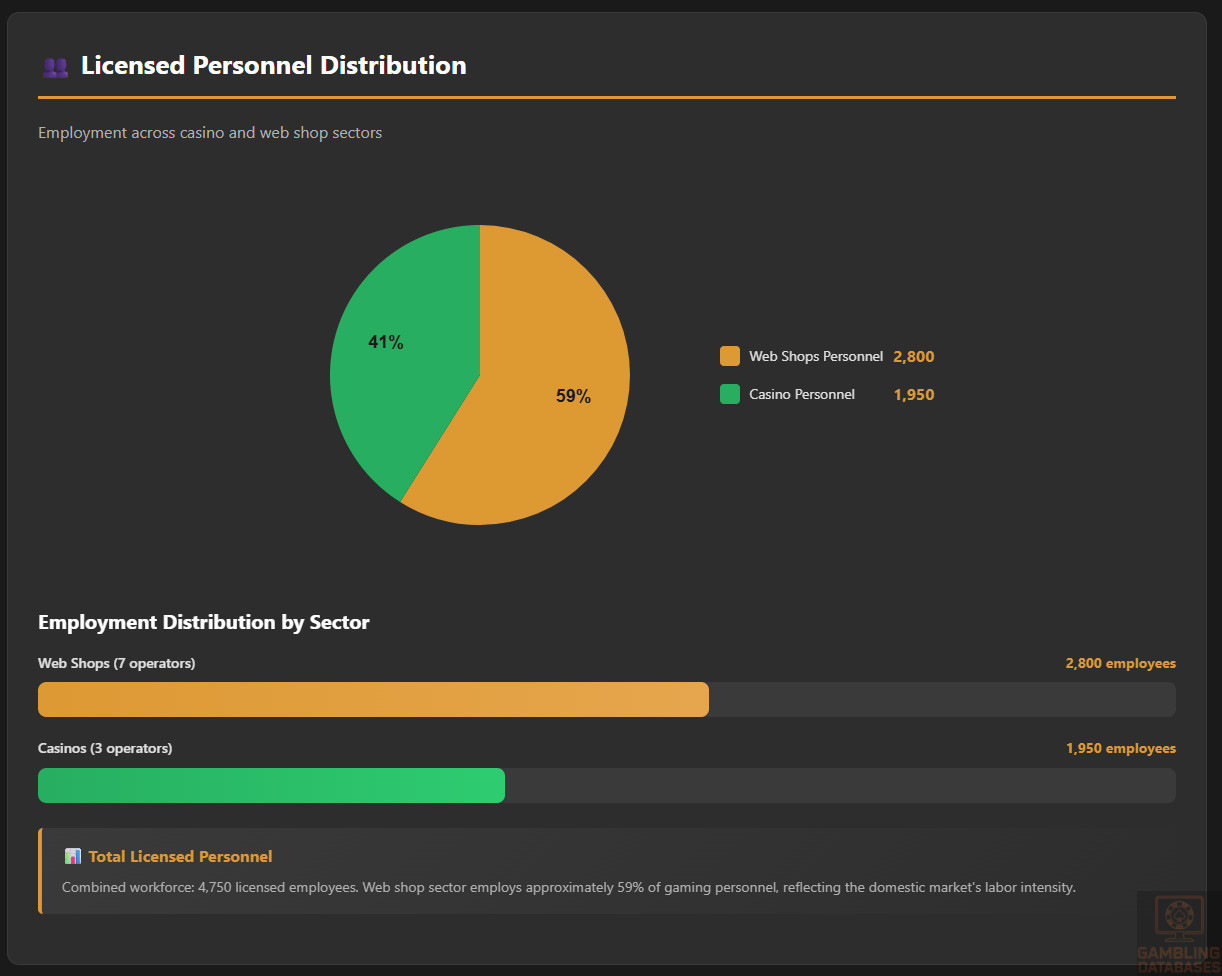Click the green Casinos progress bar
This screenshot has height=976, width=1222.
(x=271, y=785)
